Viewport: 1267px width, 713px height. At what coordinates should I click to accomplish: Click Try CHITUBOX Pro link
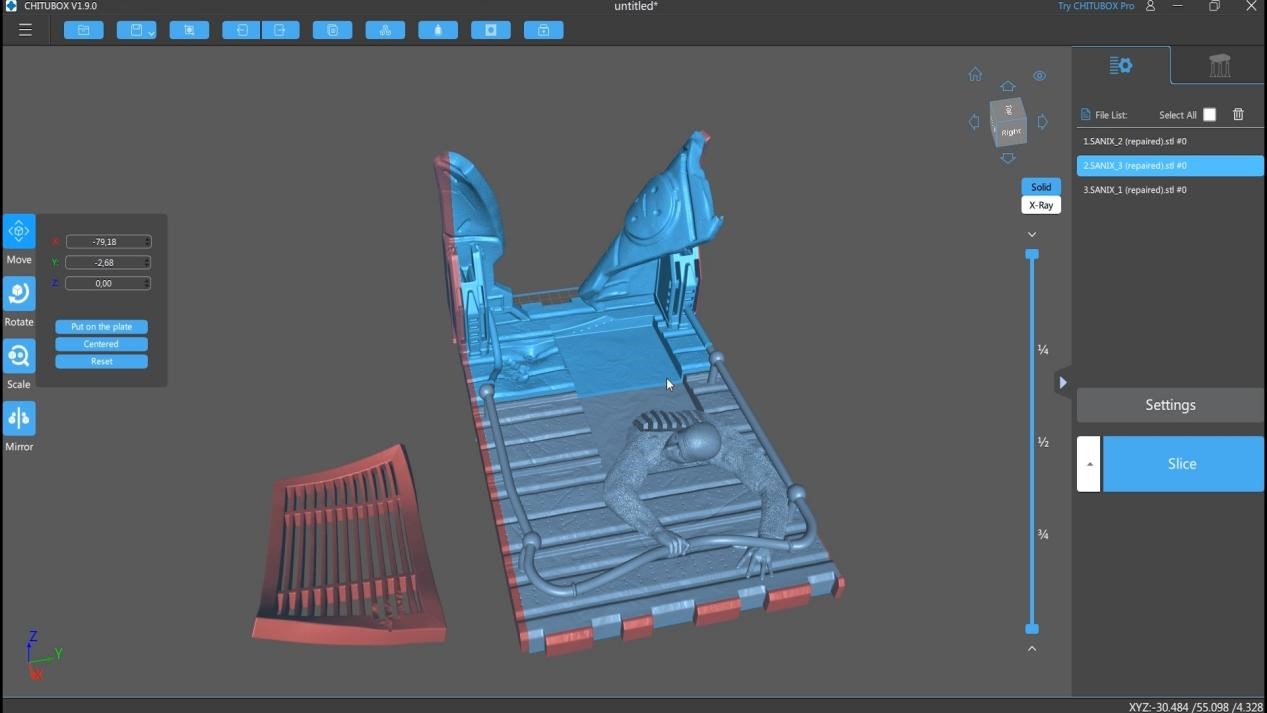tap(1096, 6)
